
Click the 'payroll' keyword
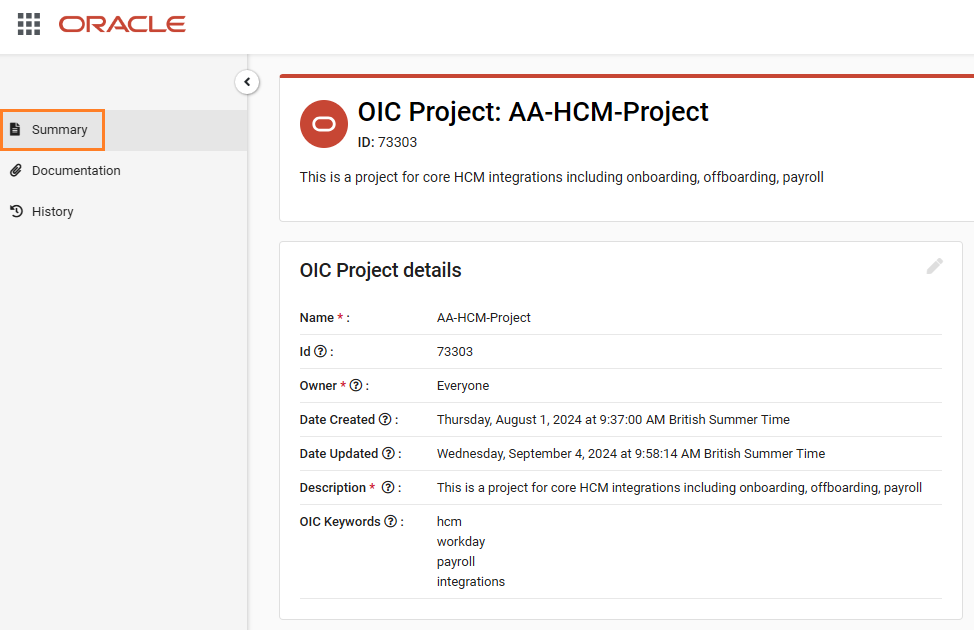point(456,562)
